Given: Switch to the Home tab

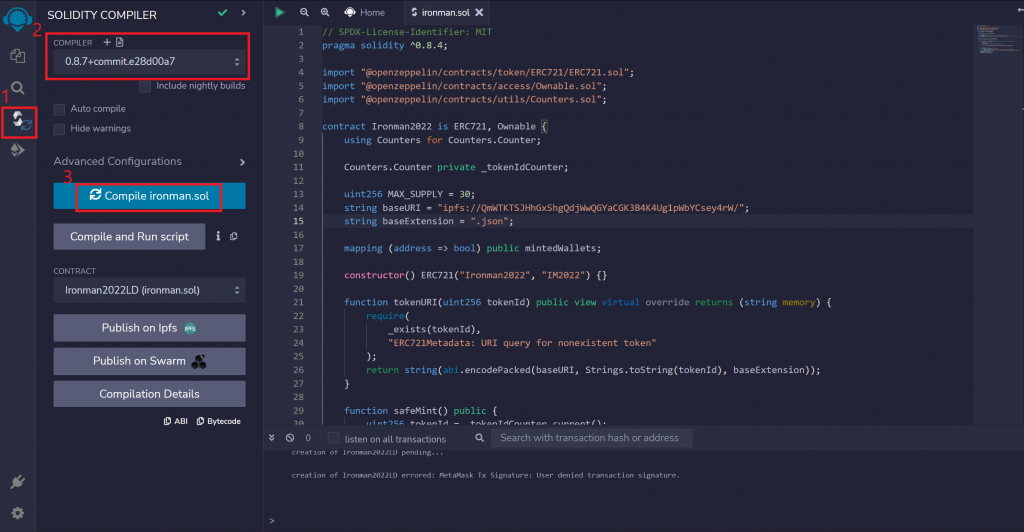Looking at the screenshot, I should click(365, 12).
